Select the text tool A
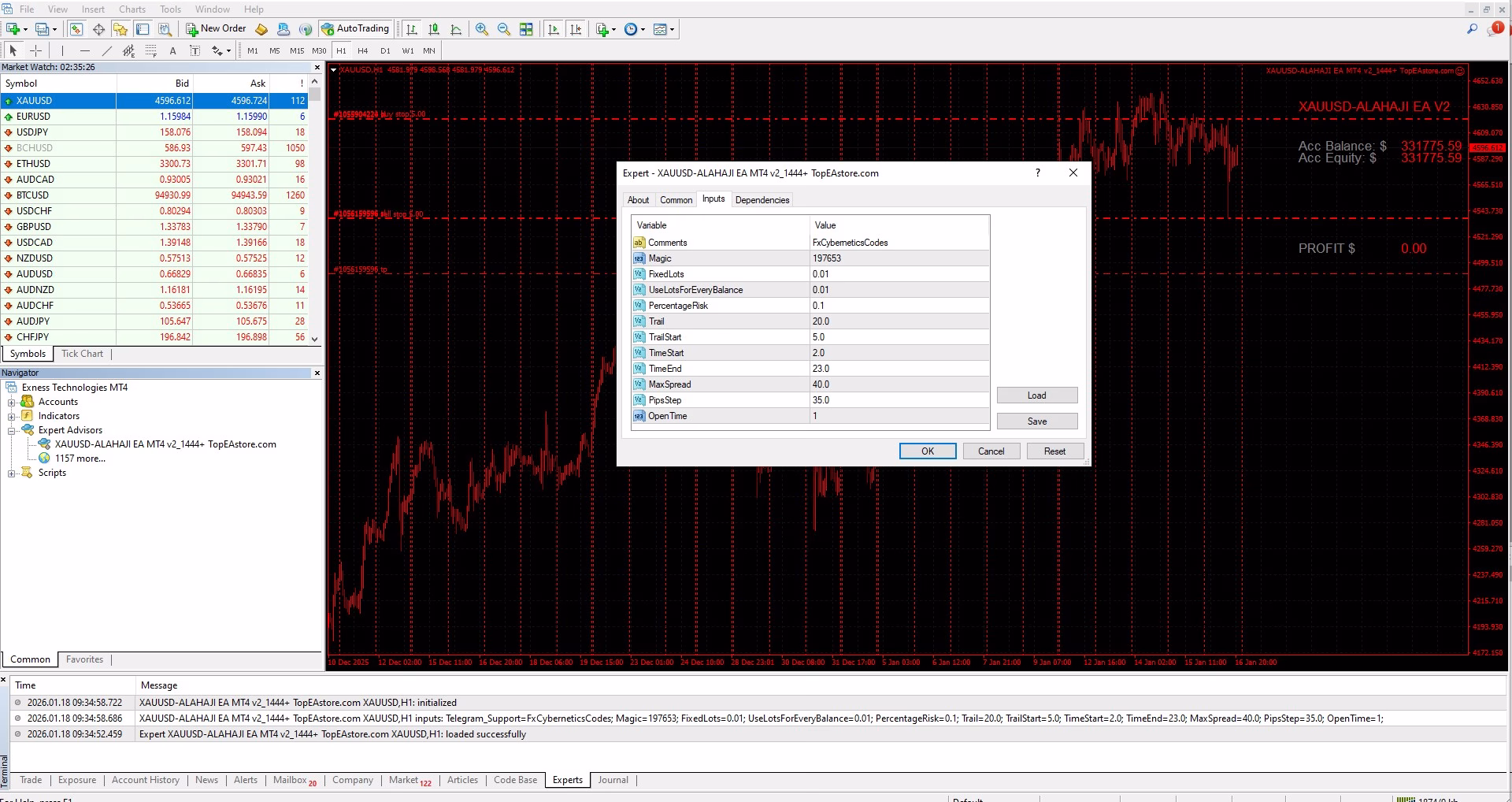Viewport: 1512px width, 802px height. pyautogui.click(x=172, y=50)
